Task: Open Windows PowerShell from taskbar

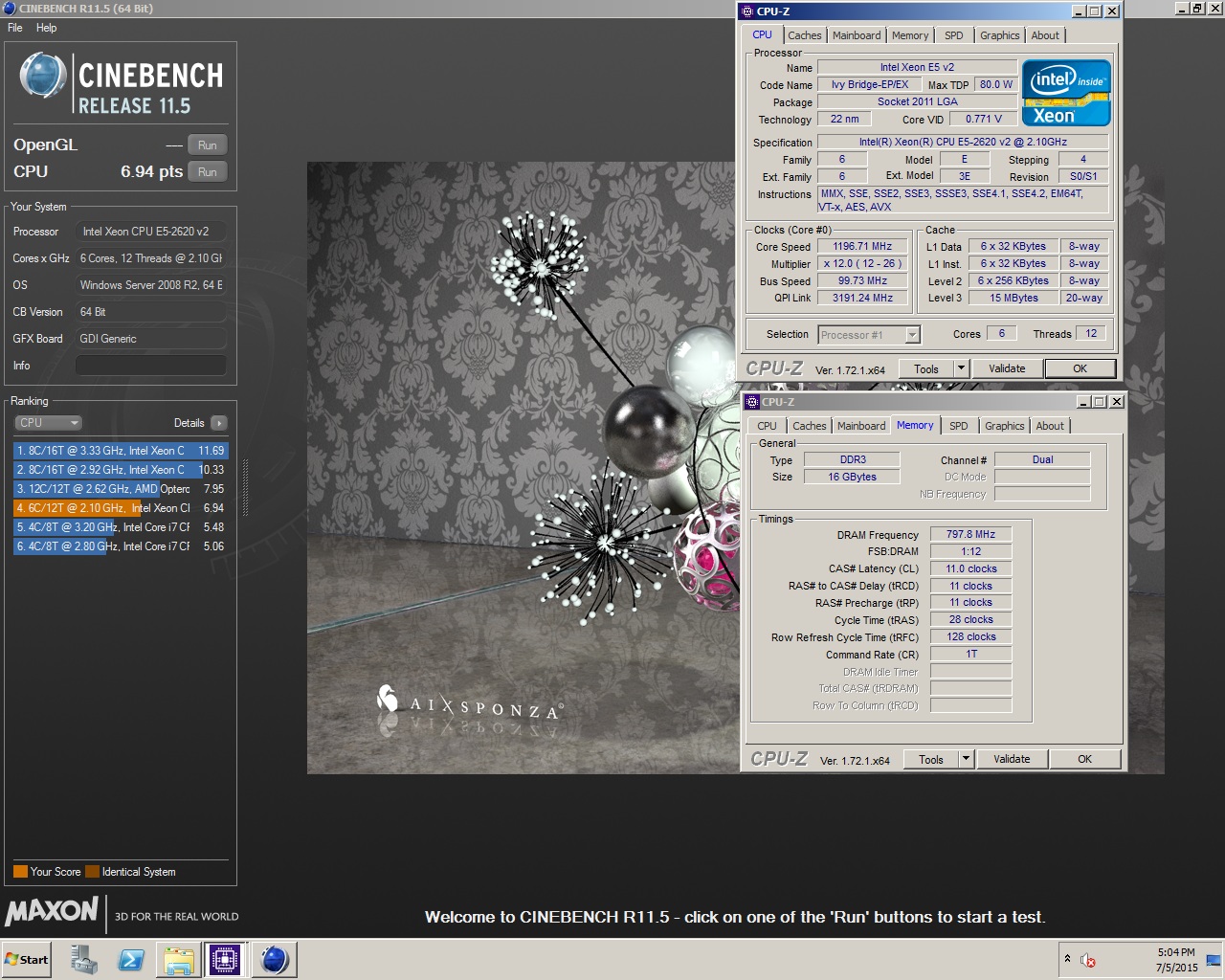Action: click(131, 959)
